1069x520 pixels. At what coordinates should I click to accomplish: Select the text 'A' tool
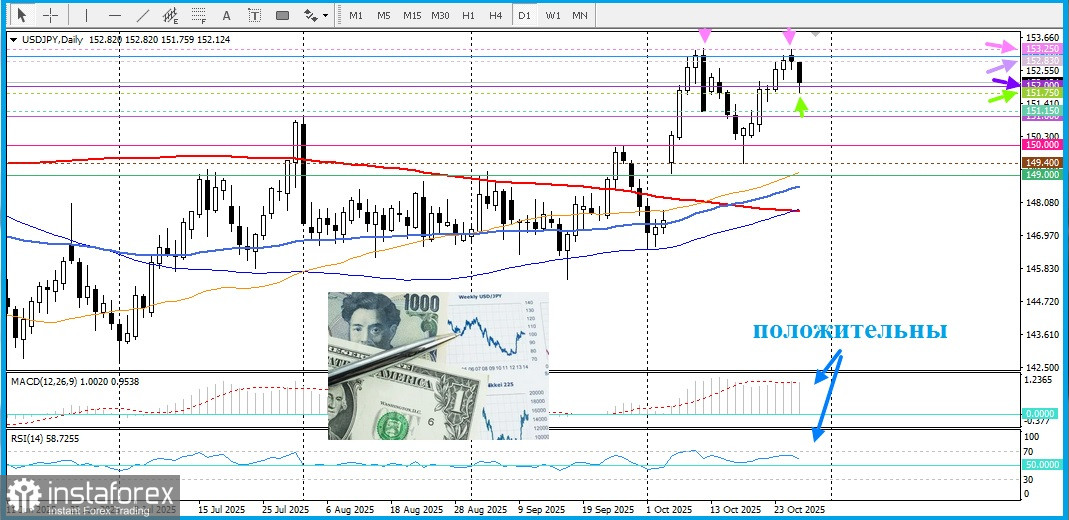pyautogui.click(x=227, y=14)
